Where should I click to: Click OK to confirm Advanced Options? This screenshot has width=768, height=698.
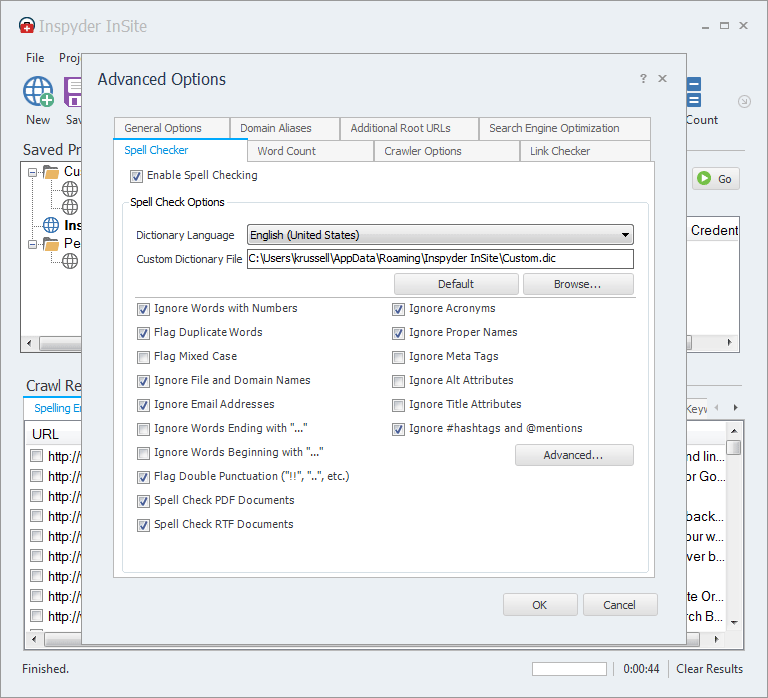pos(540,605)
